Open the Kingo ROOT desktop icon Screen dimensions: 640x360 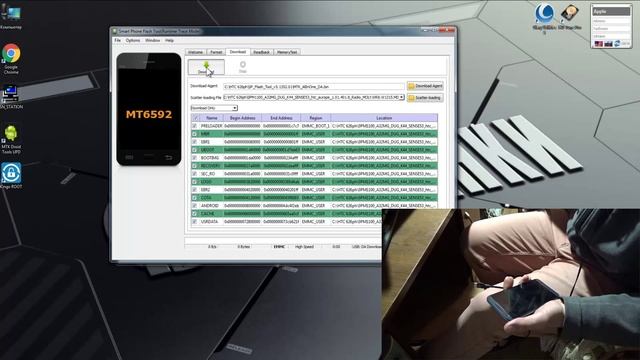11,176
